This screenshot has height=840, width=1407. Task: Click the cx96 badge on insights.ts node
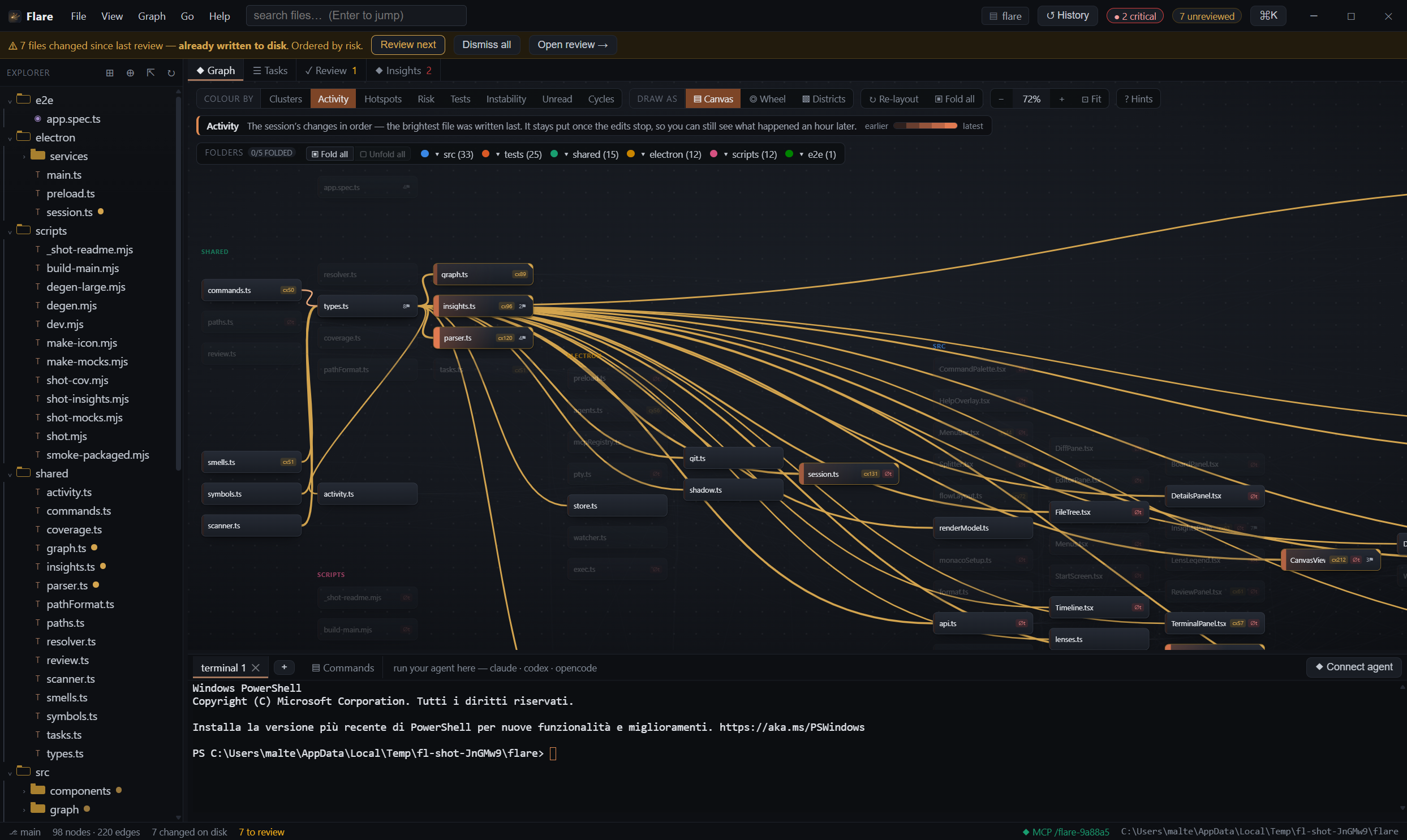click(x=506, y=306)
